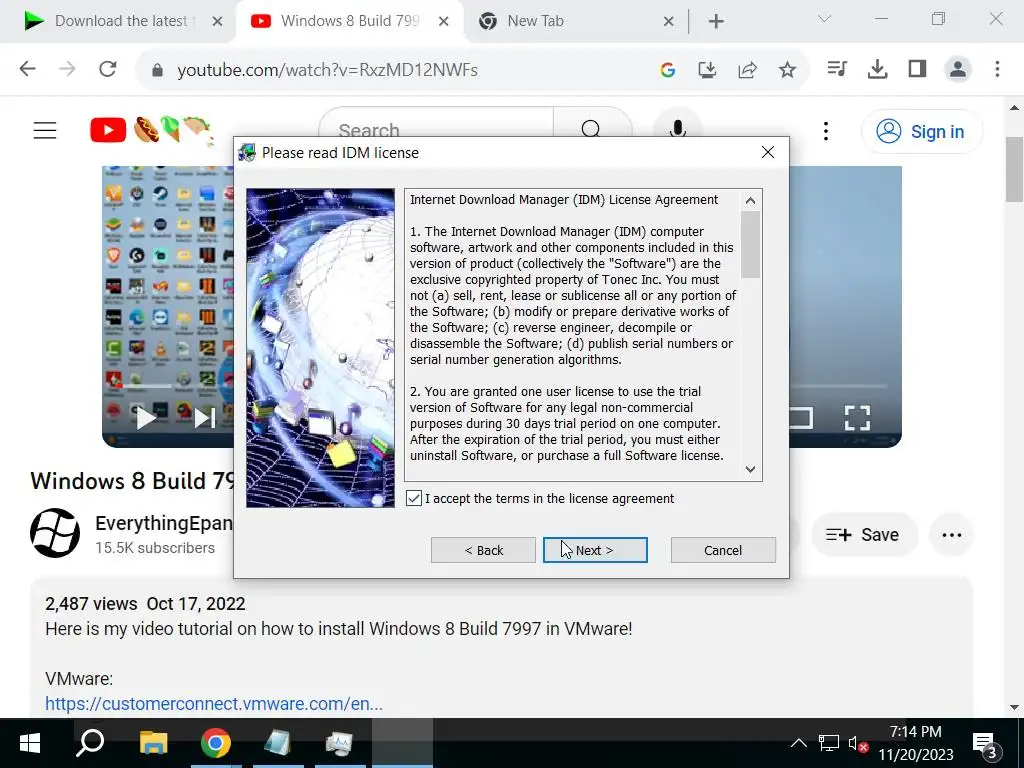
Task: Open EverythingEpan channel avatar
Action: click(55, 533)
